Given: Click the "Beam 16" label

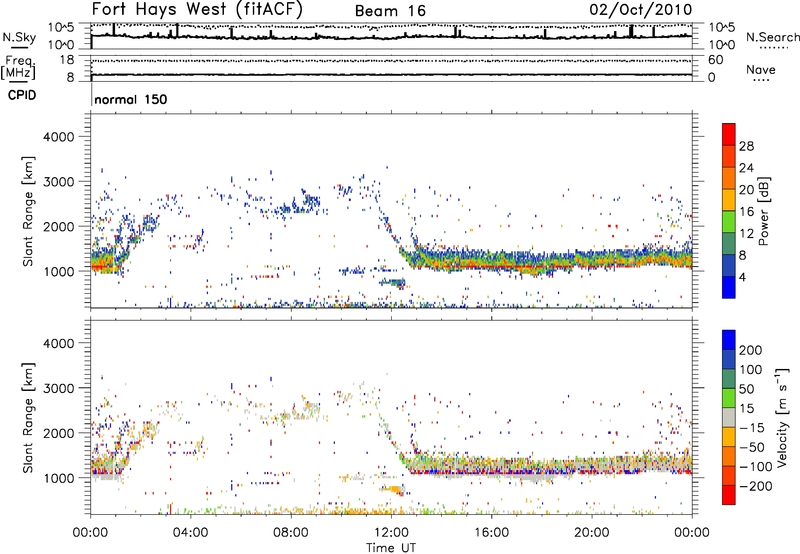Looking at the screenshot, I should click(390, 11).
